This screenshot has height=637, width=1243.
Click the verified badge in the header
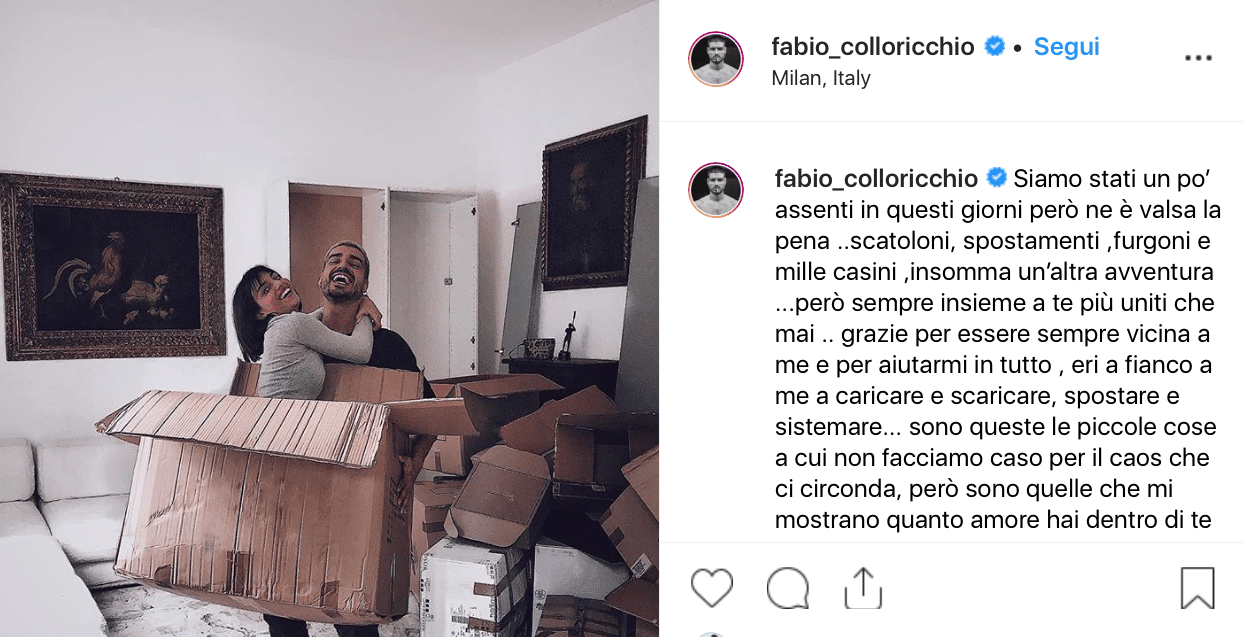tap(994, 46)
